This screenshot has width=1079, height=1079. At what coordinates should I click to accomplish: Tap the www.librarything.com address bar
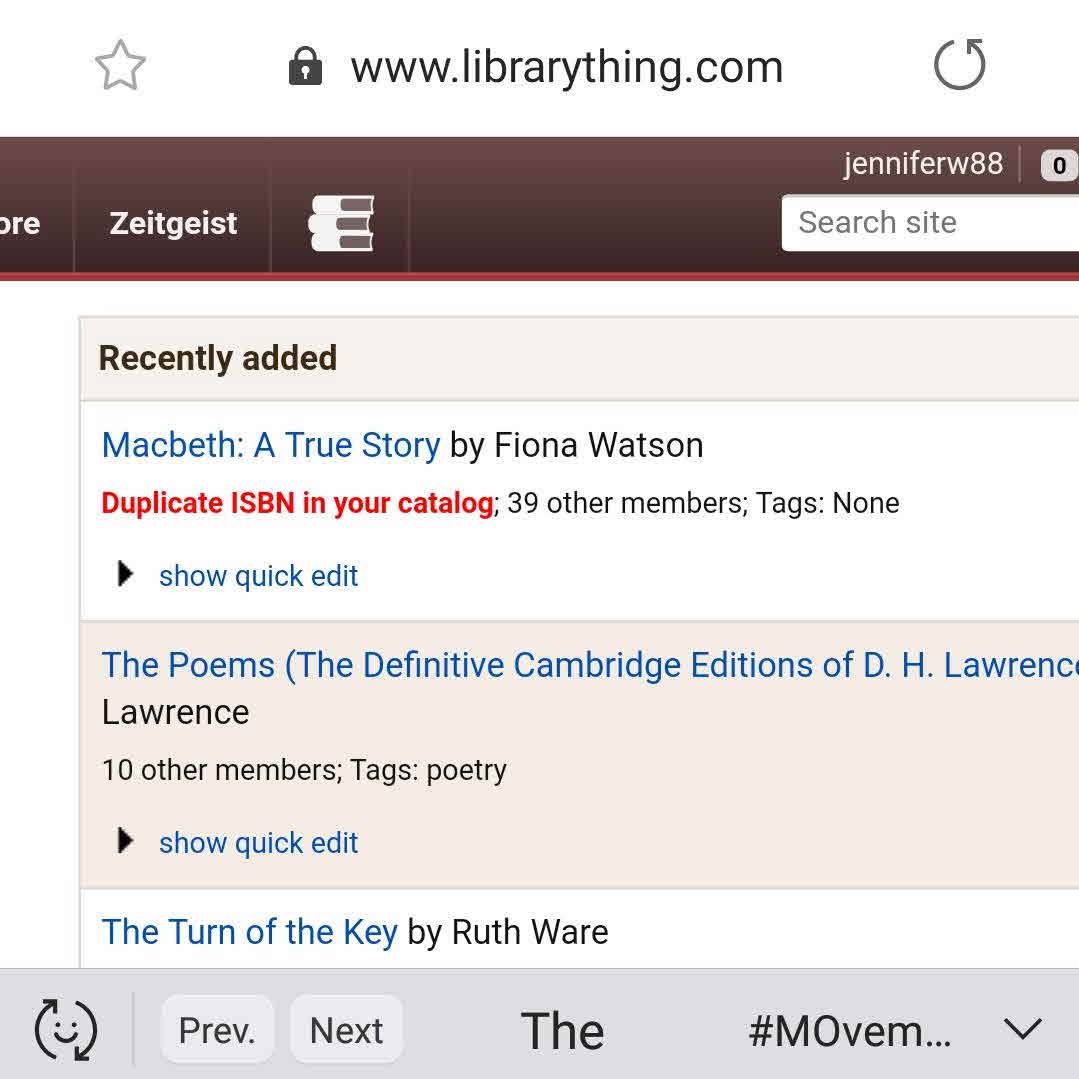coord(566,68)
